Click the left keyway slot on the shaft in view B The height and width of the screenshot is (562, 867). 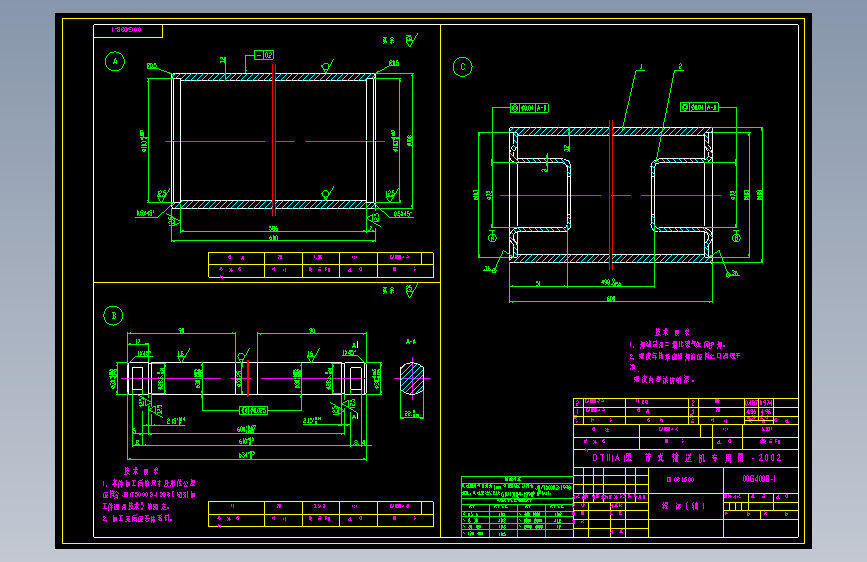[x=137, y=378]
